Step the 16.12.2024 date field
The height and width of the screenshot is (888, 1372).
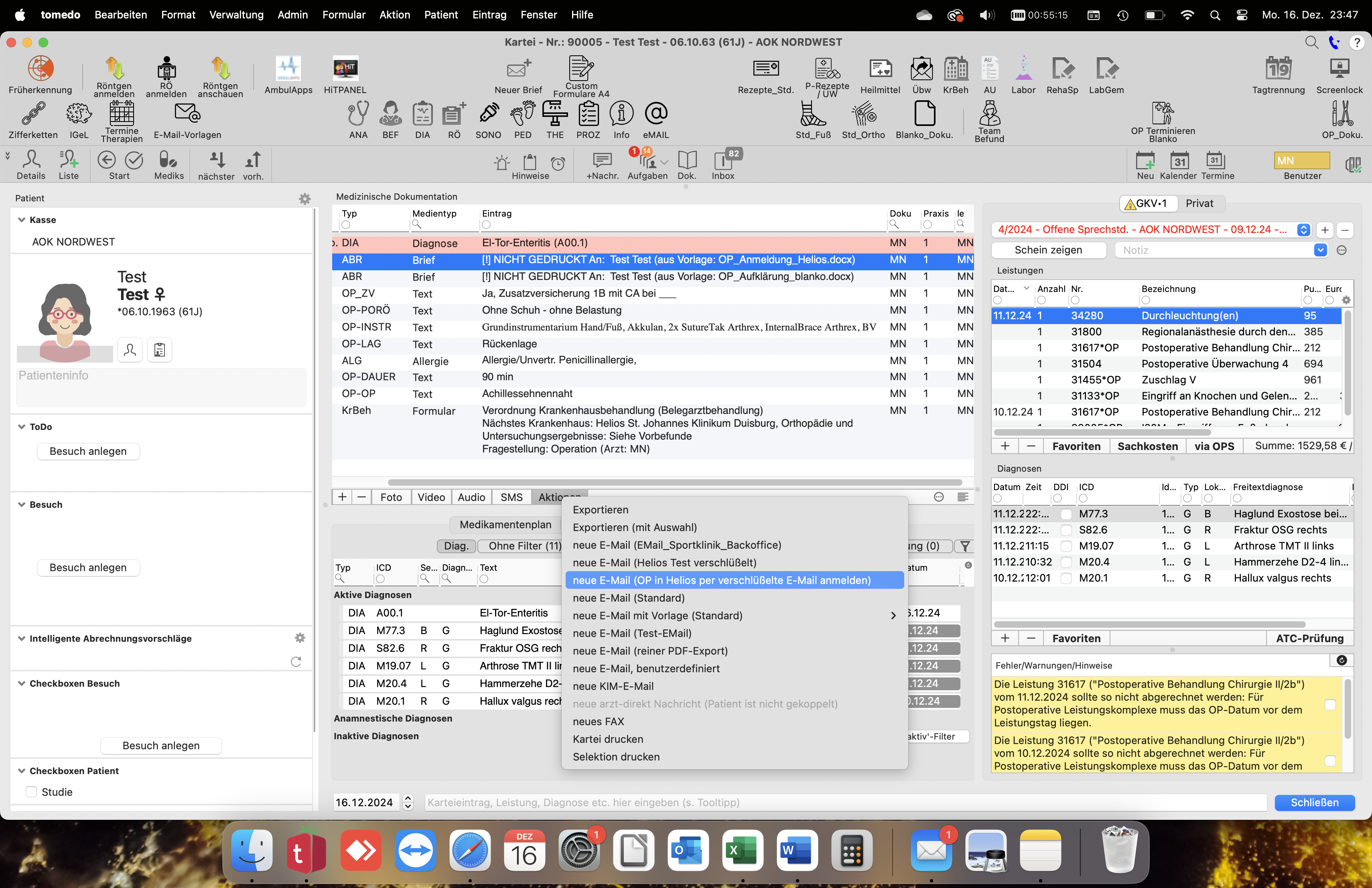pos(408,802)
